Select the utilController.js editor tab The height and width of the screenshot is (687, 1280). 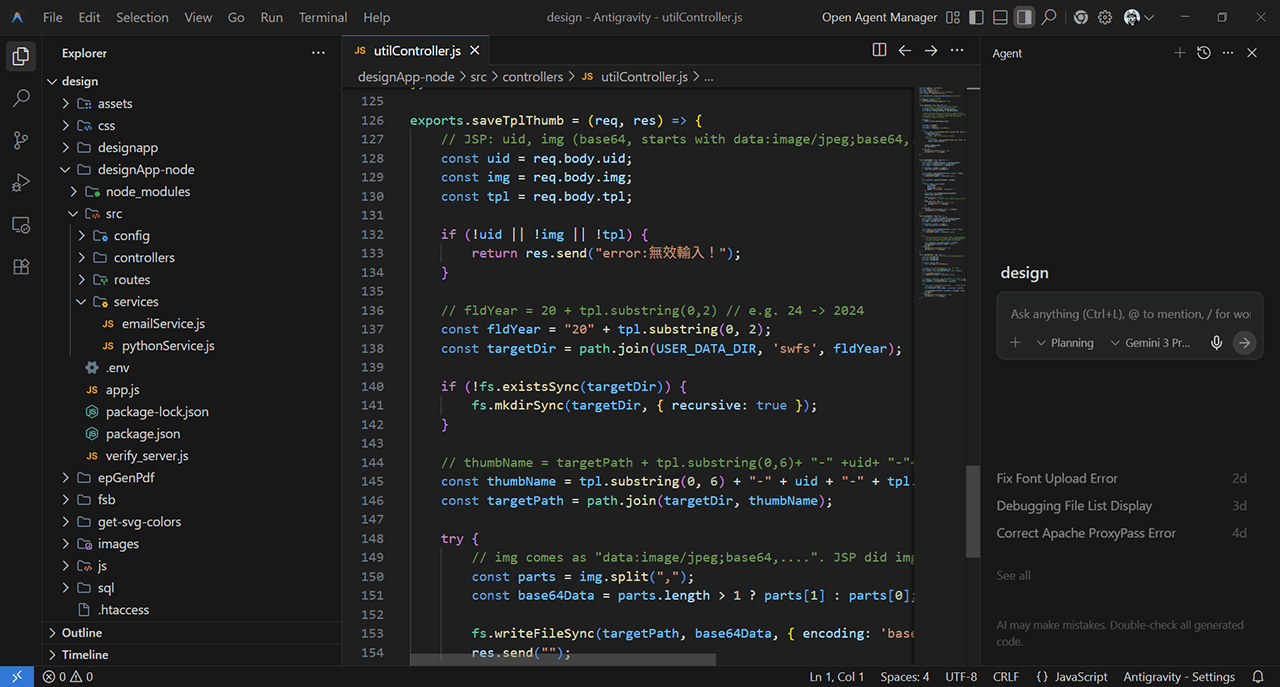[416, 50]
